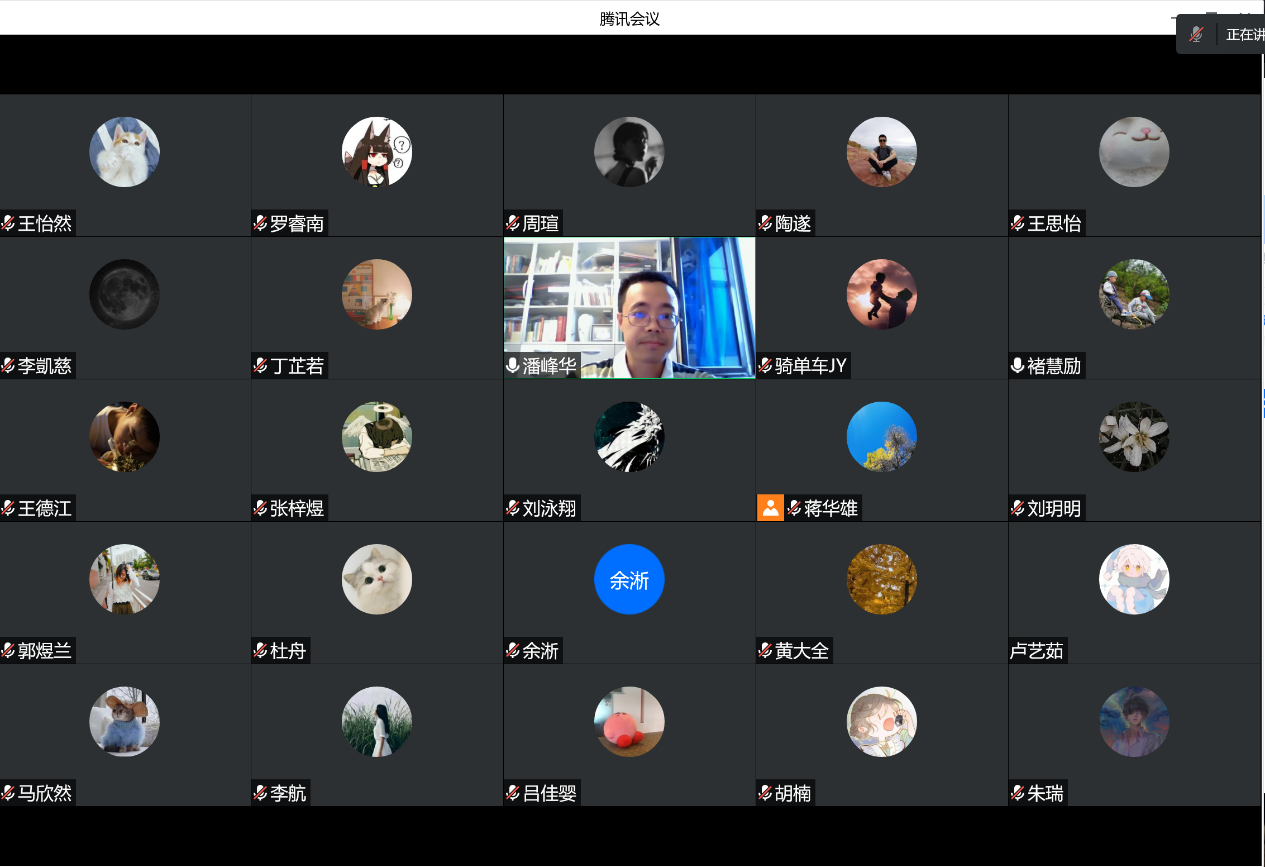
Task: Click the name label 骑单车JY
Action: pyautogui.click(x=810, y=366)
